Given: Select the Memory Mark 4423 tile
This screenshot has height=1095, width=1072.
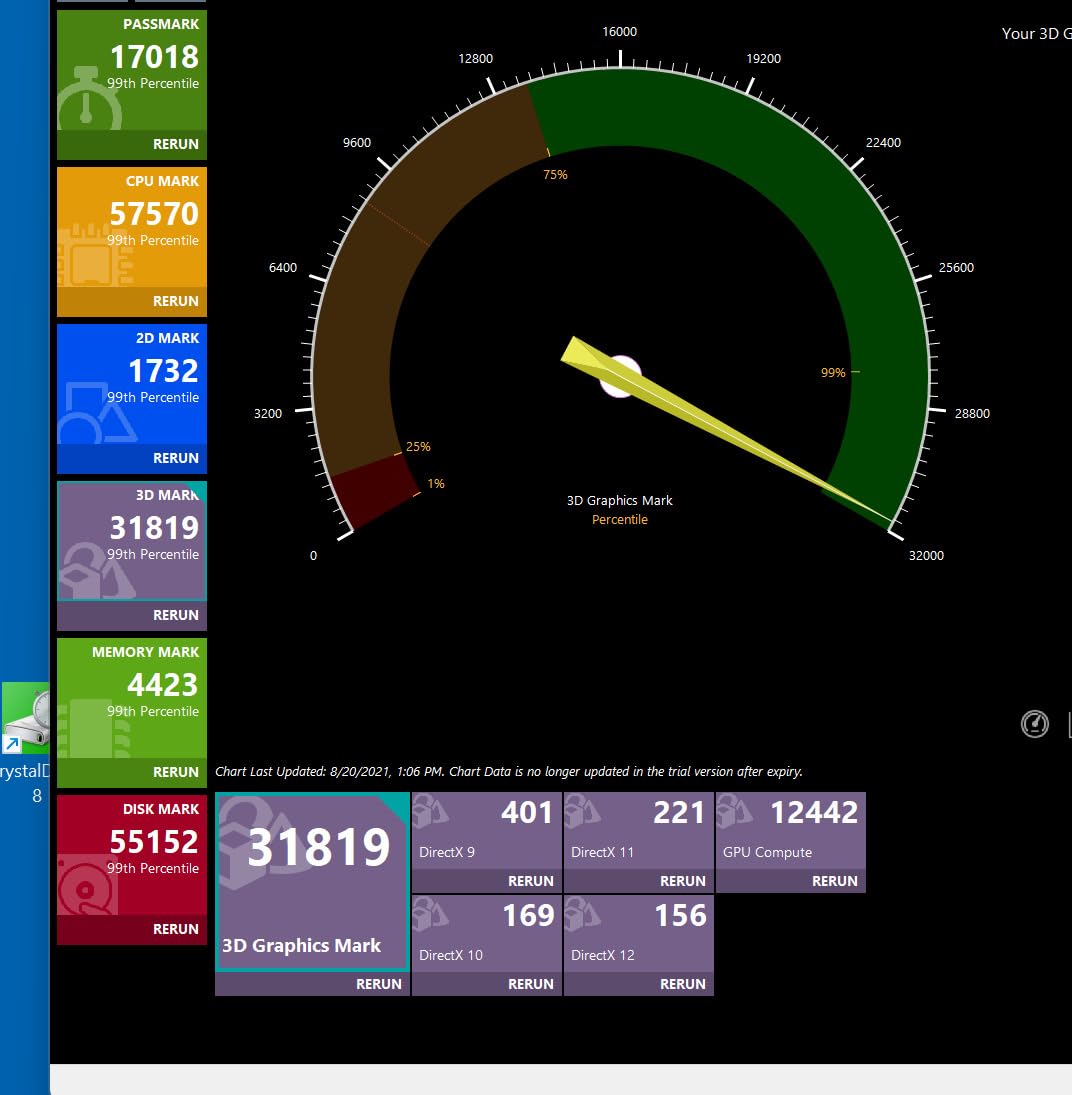Looking at the screenshot, I should pos(132,697).
